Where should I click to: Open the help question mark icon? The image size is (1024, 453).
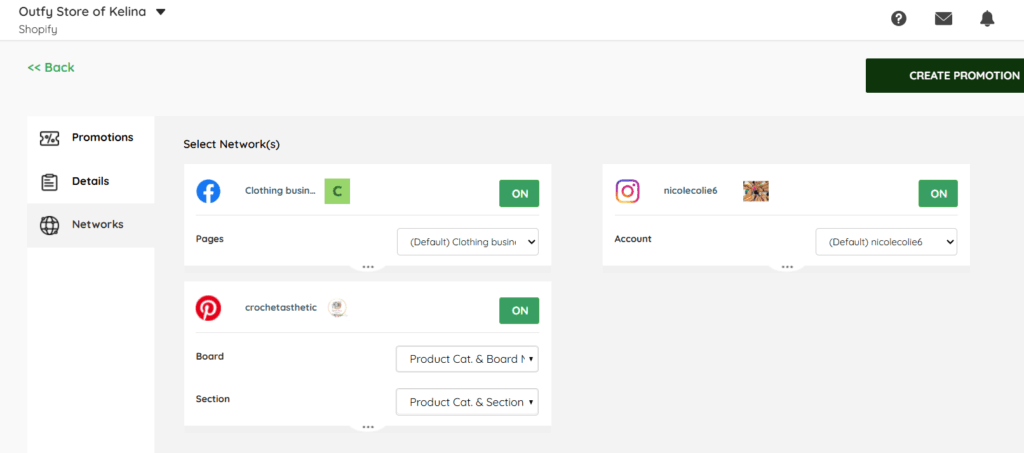[x=899, y=18]
